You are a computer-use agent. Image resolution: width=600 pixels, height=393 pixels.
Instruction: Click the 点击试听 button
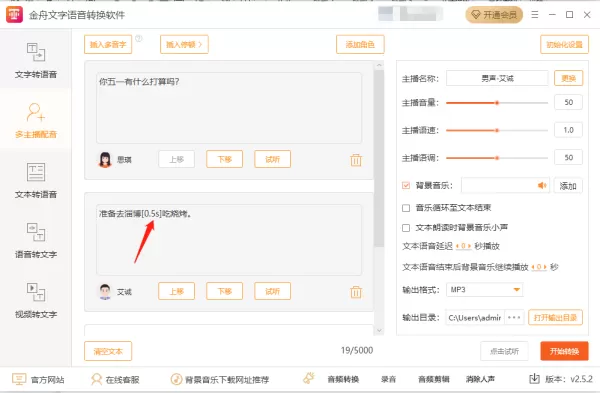(504, 351)
